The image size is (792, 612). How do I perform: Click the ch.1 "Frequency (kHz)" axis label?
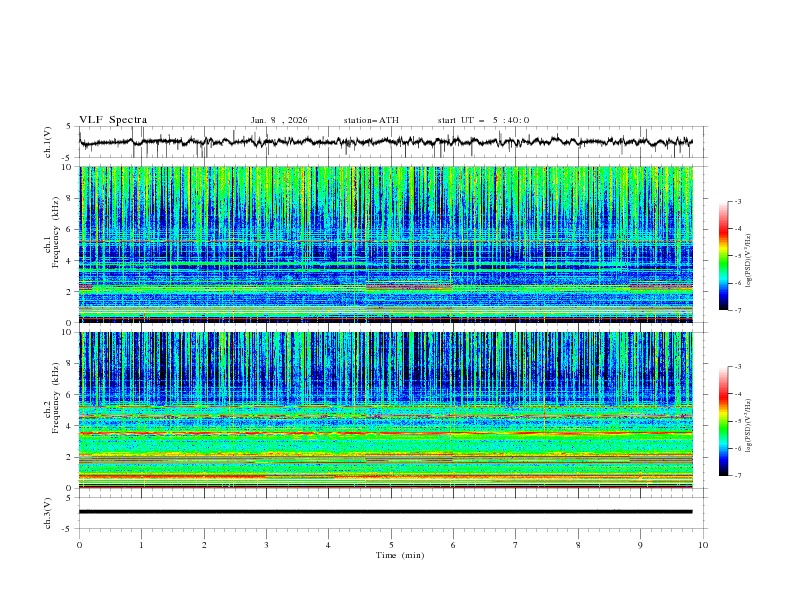click(x=55, y=230)
